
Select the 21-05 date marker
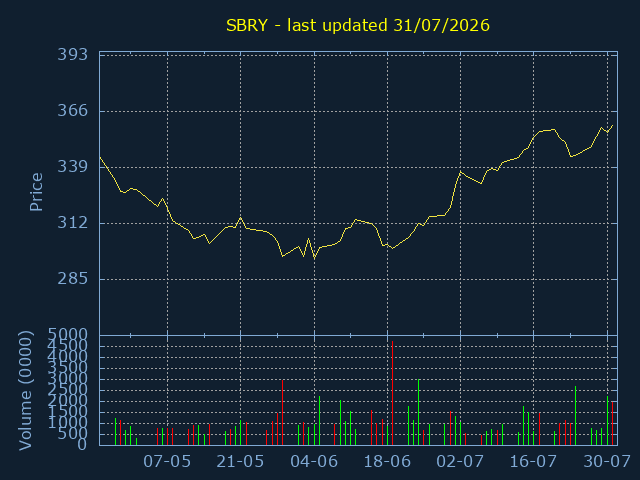pyautogui.click(x=240, y=462)
